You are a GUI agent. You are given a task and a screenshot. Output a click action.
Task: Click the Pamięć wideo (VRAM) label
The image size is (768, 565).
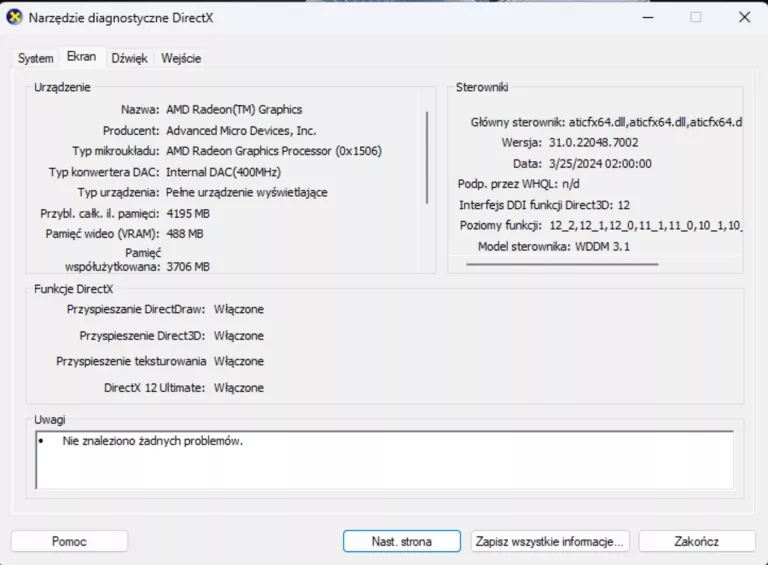point(103,234)
